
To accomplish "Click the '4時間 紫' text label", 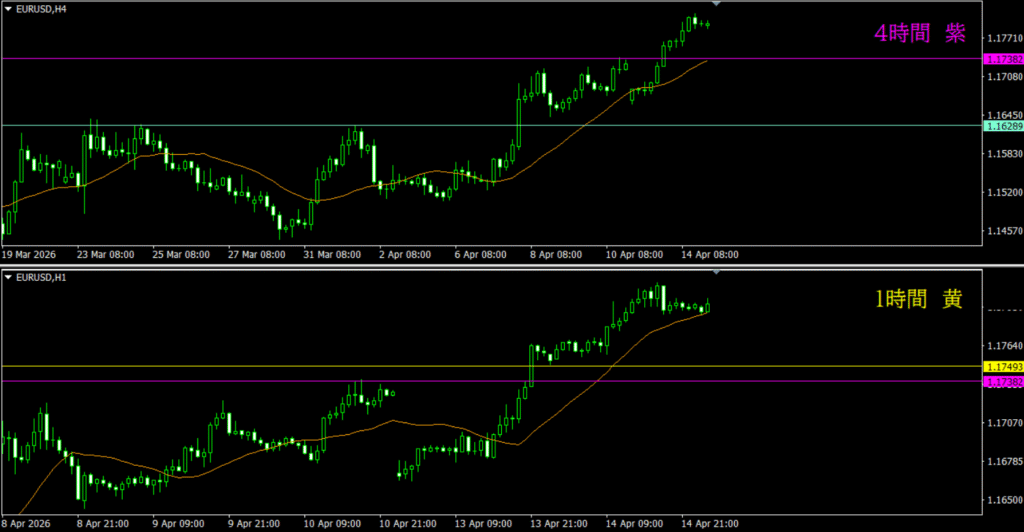I will [x=919, y=34].
